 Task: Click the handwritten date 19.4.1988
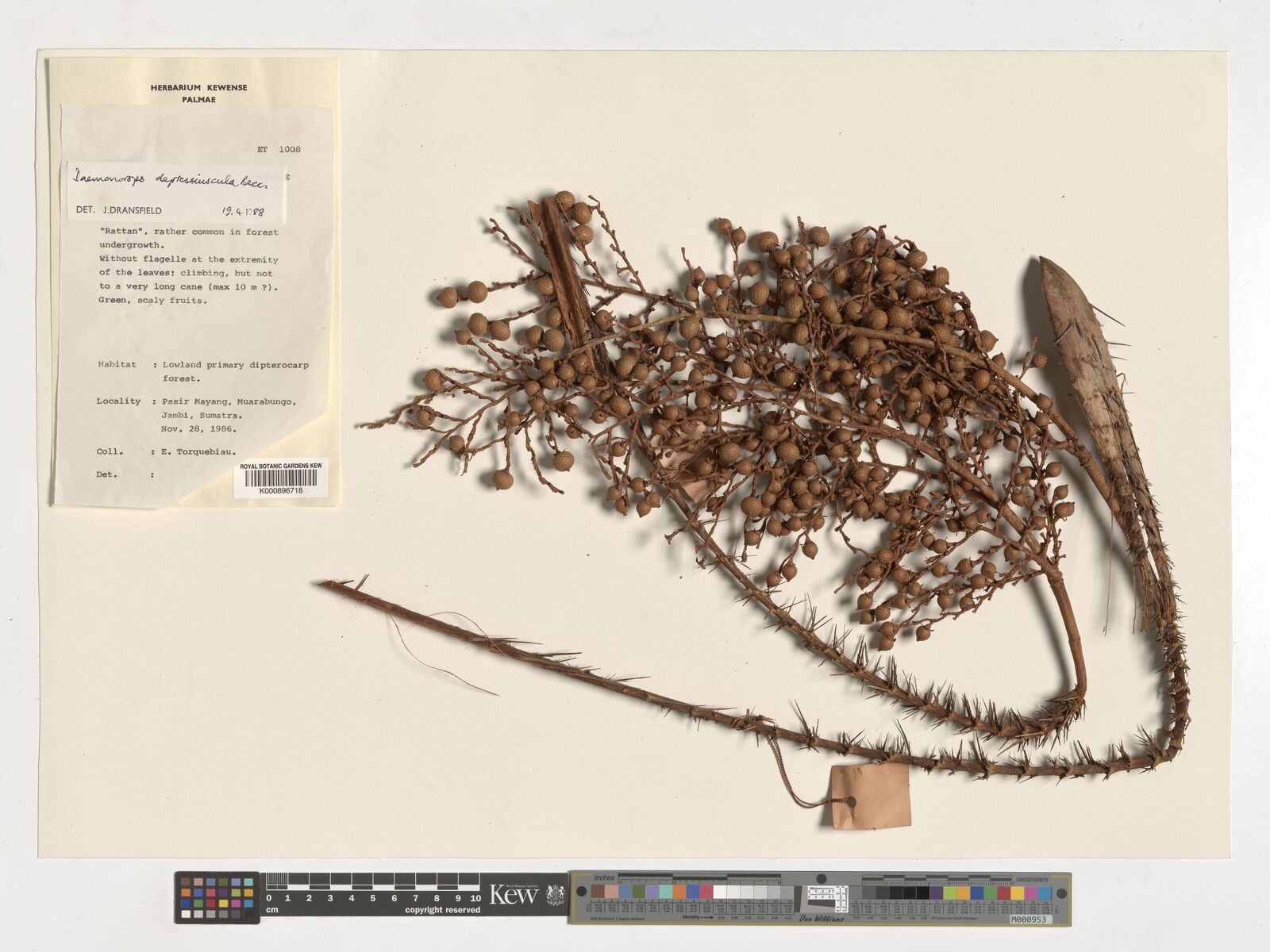pos(243,212)
